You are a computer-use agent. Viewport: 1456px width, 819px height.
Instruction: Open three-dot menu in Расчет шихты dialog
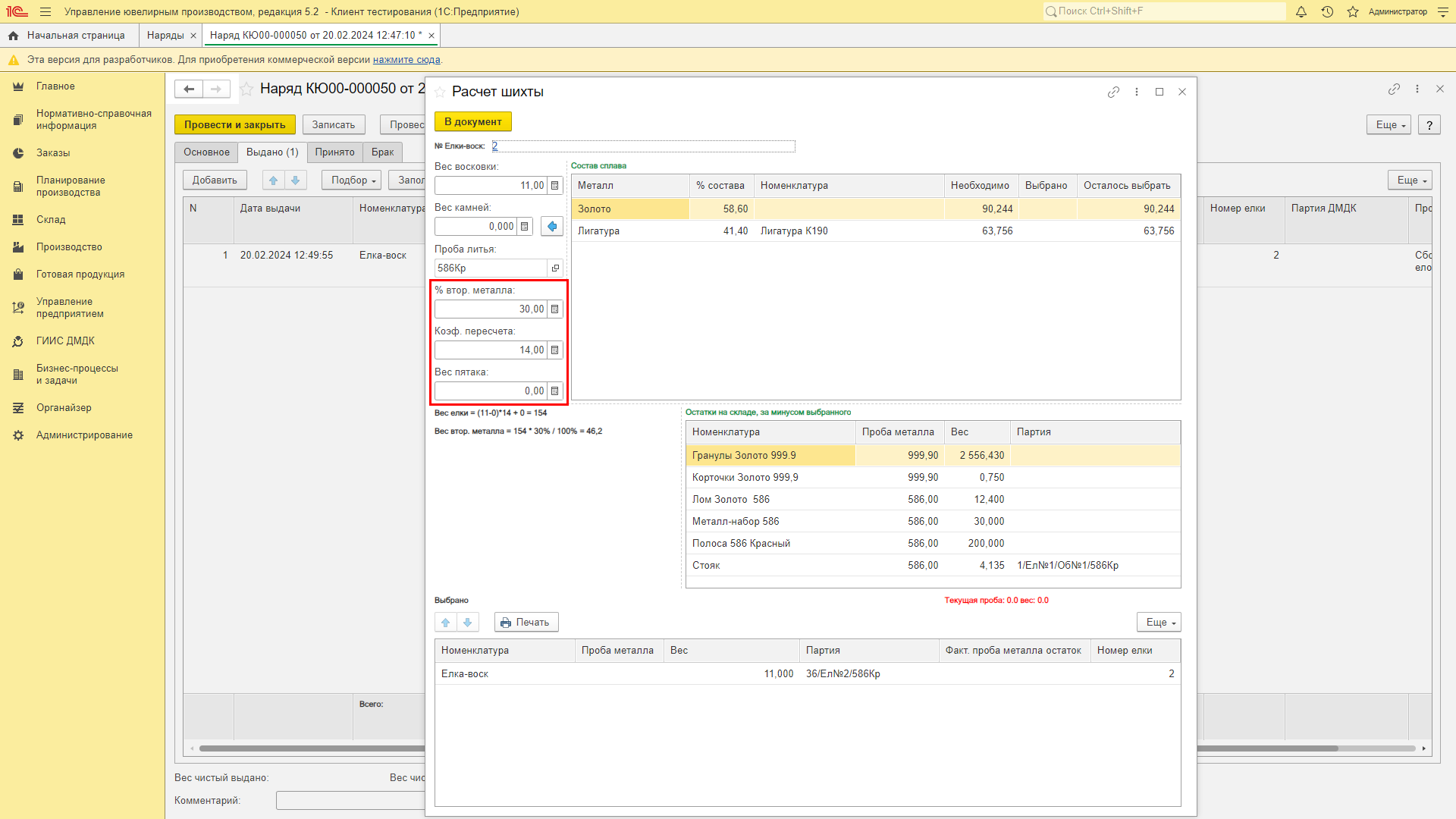tap(1137, 92)
